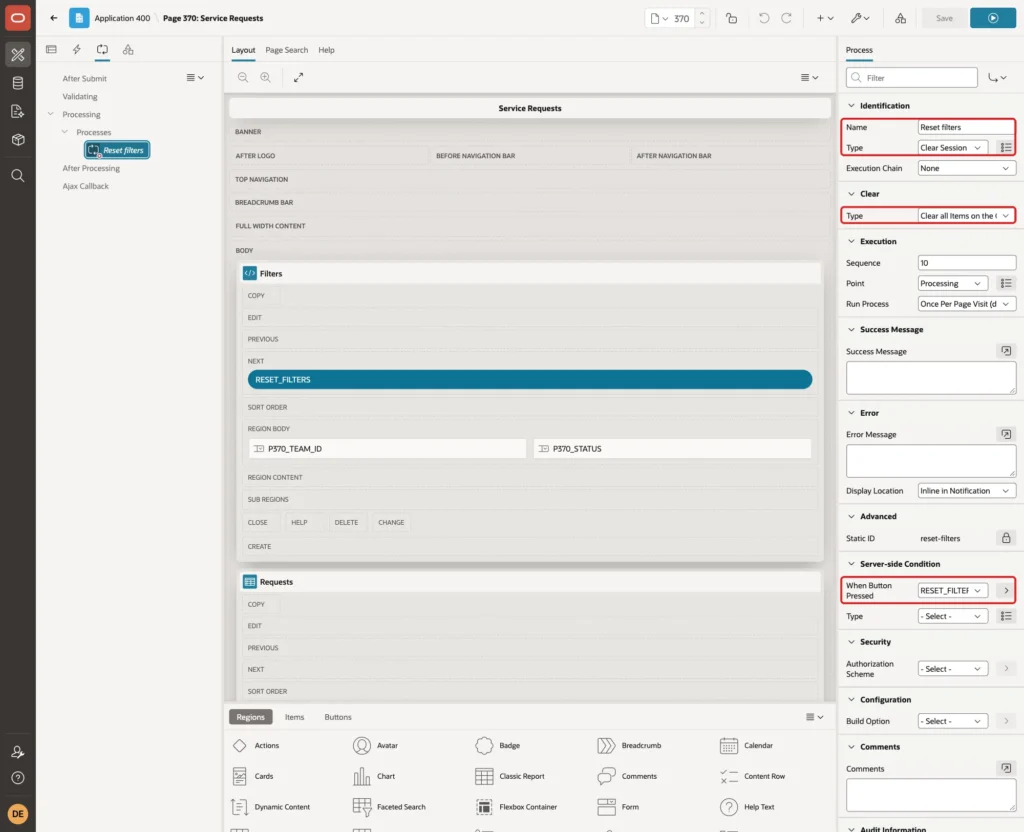Expand the layout editor to full screen

point(298,77)
